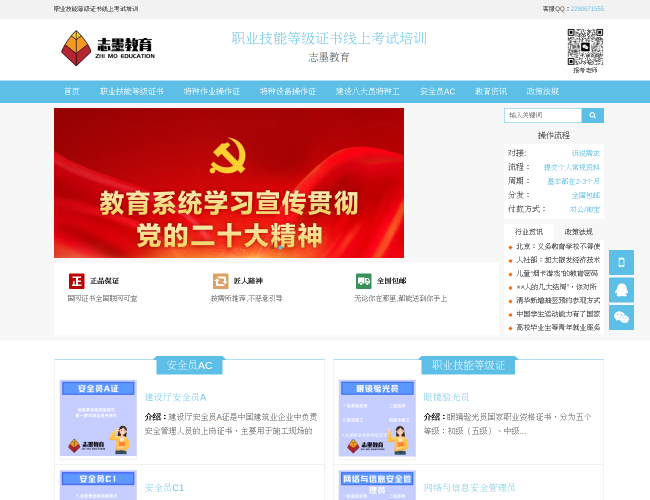The height and width of the screenshot is (500, 650).
Task: Click the 眼镜验光员 course thumbnail
Action: [x=377, y=418]
